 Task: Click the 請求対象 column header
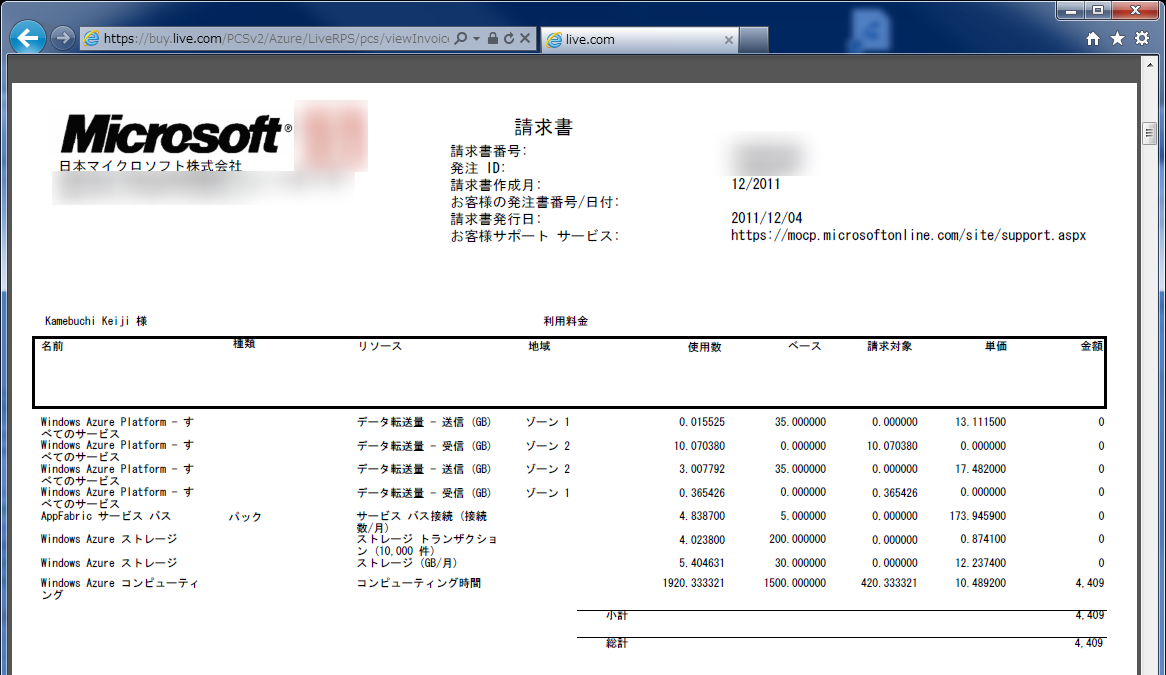click(x=889, y=346)
